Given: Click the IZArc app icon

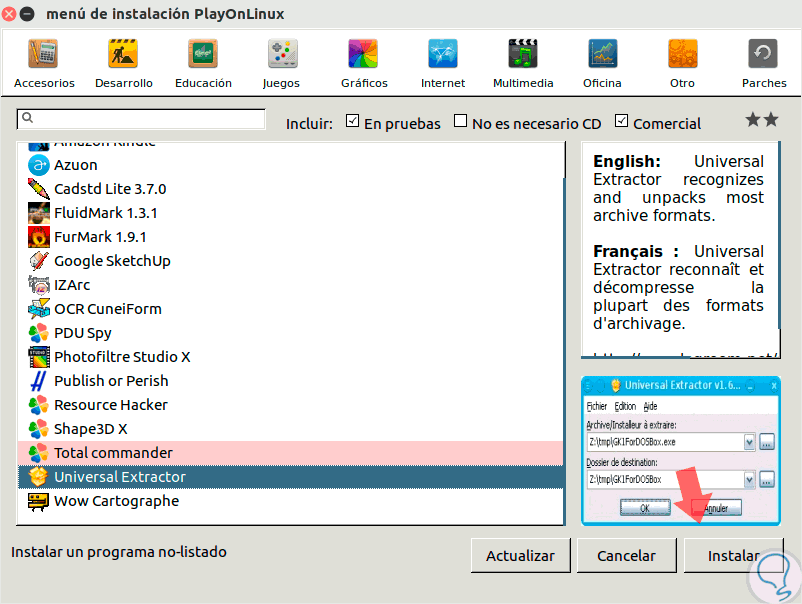Looking at the screenshot, I should (x=38, y=285).
